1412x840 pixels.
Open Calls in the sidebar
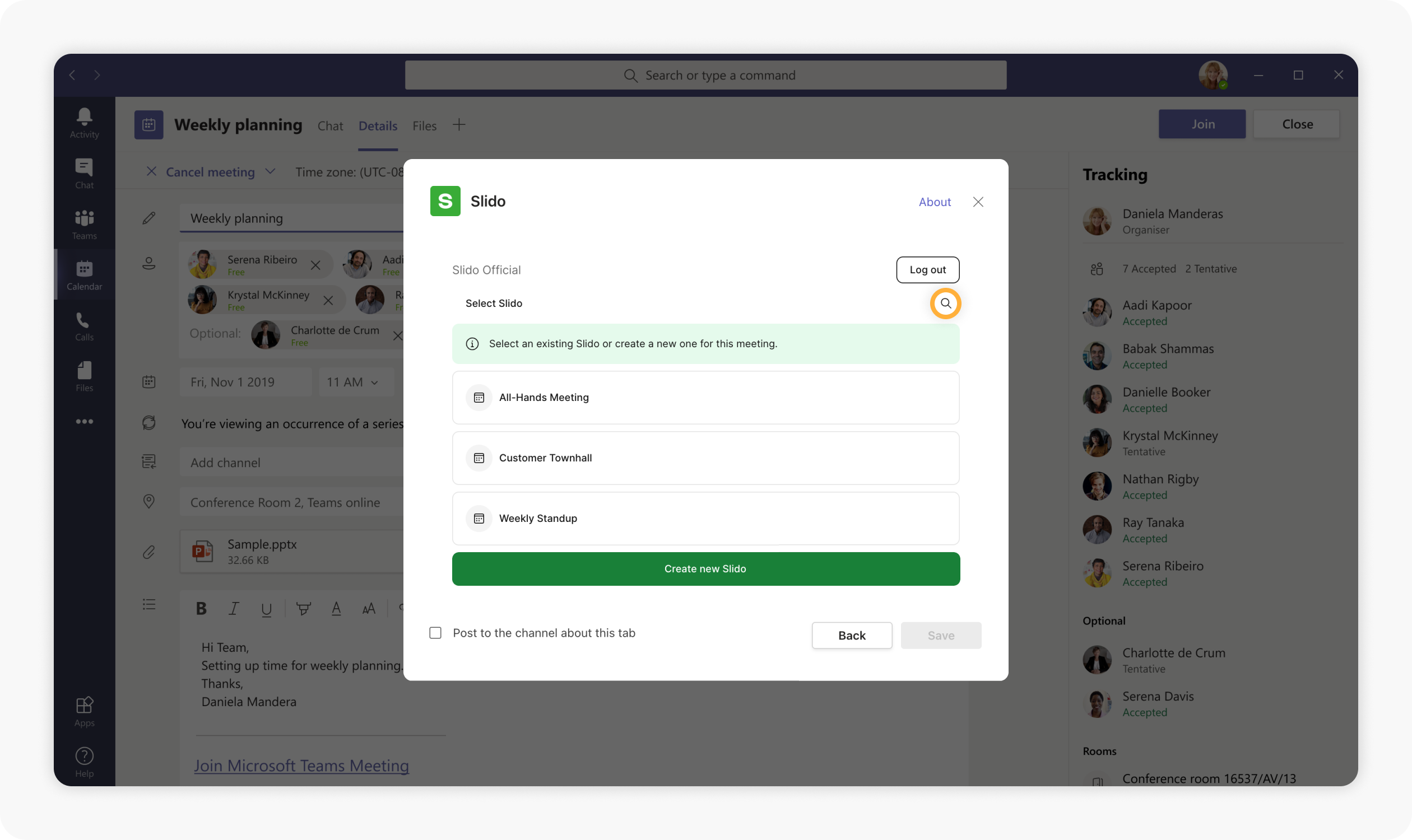[x=85, y=325]
